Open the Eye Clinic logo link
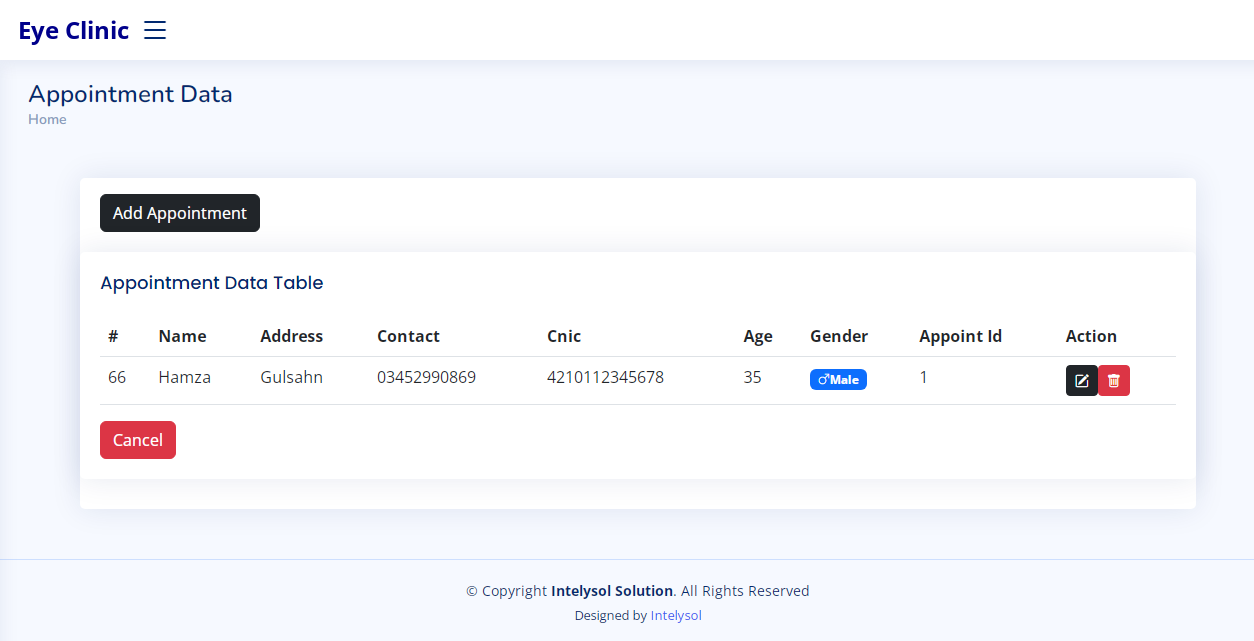Image resolution: width=1254 pixels, height=641 pixels. [x=74, y=30]
